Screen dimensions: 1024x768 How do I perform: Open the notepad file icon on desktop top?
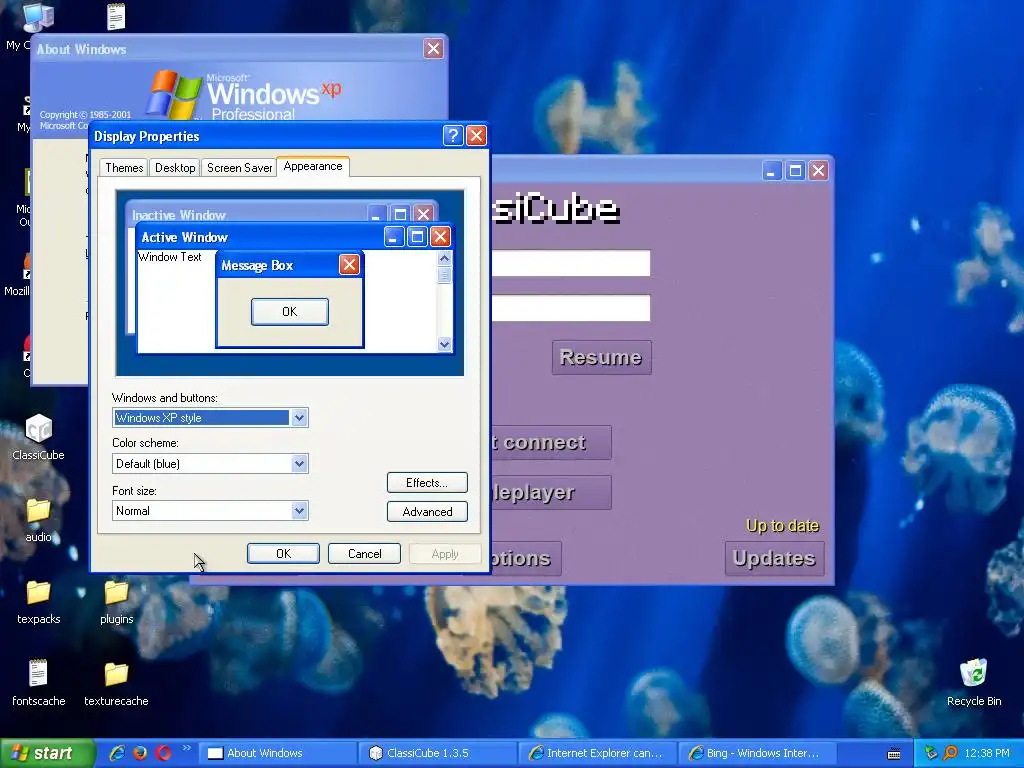pos(116,16)
